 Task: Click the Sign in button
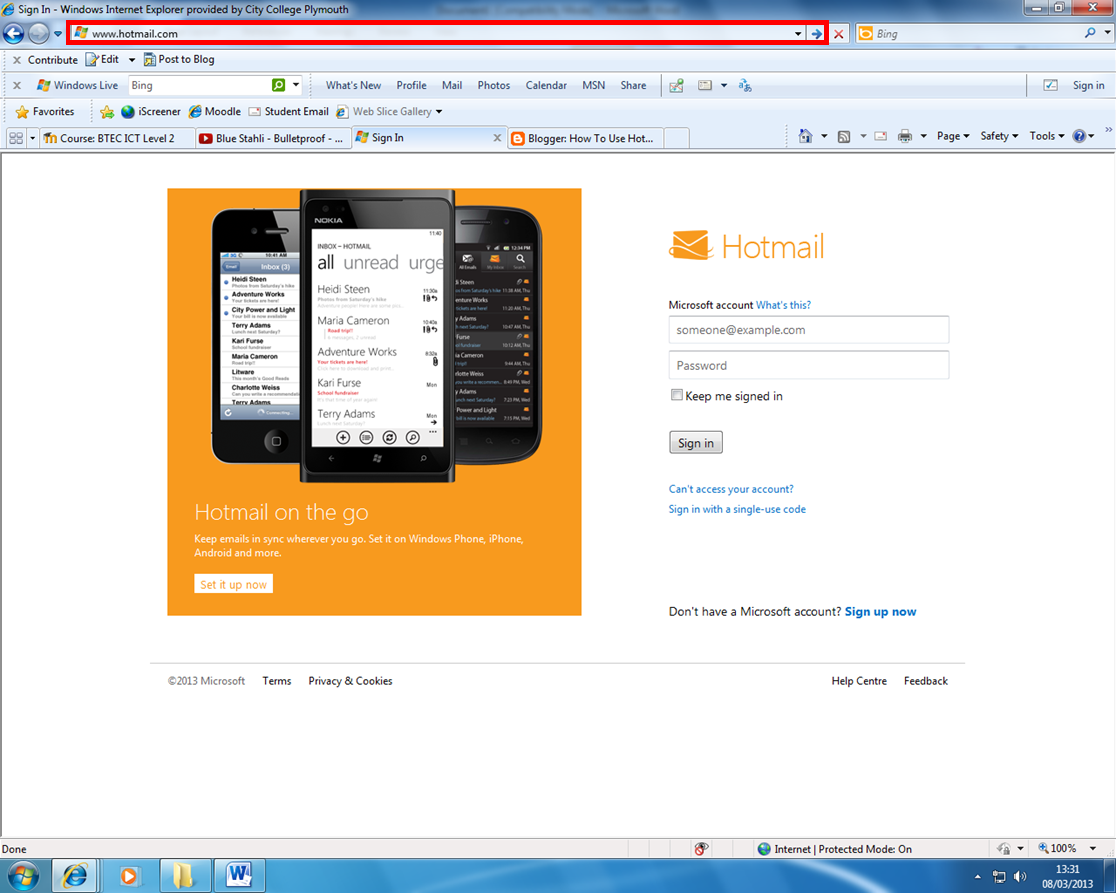[x=695, y=442]
